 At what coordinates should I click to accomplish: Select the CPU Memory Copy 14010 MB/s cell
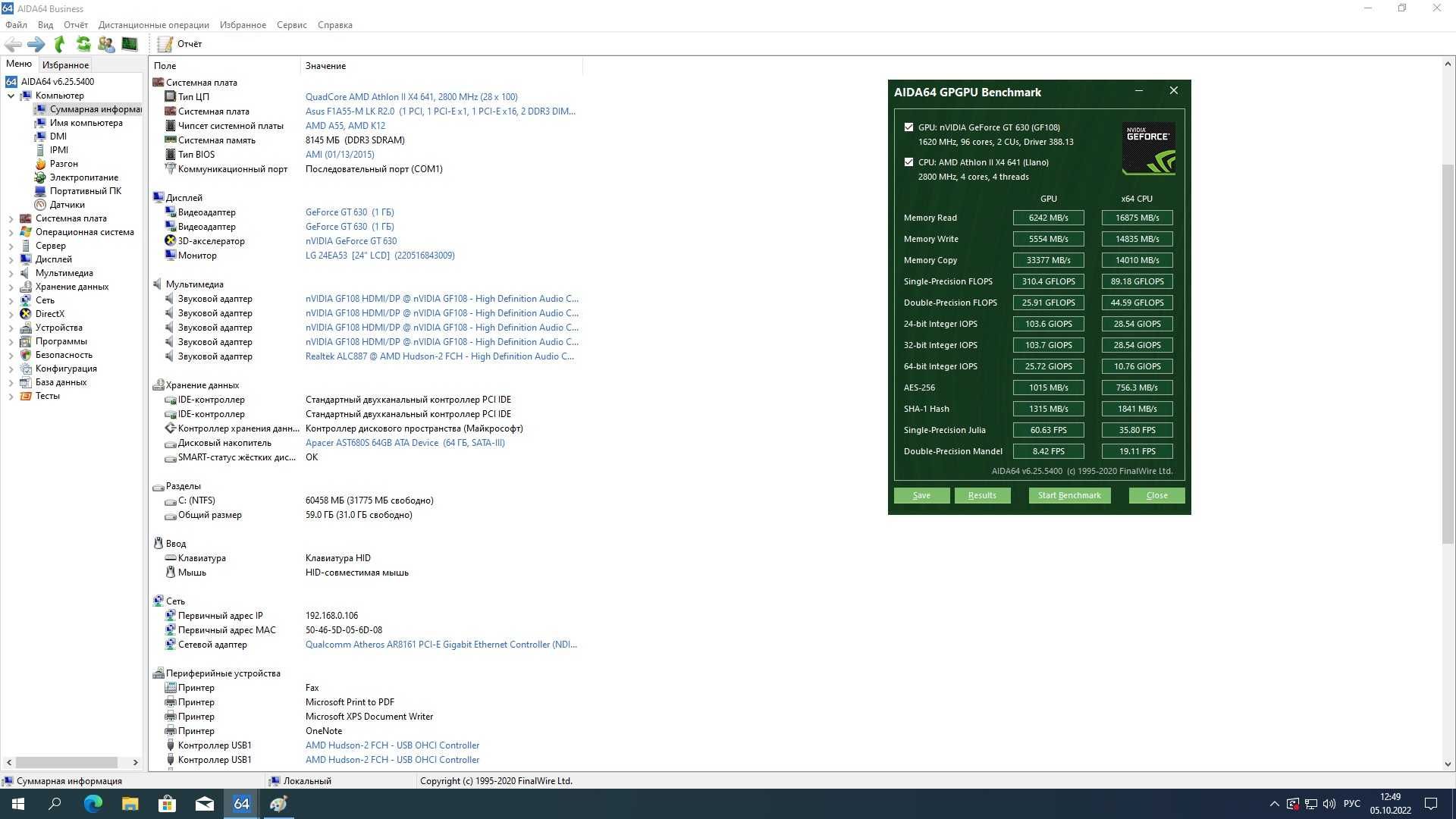coord(1137,260)
